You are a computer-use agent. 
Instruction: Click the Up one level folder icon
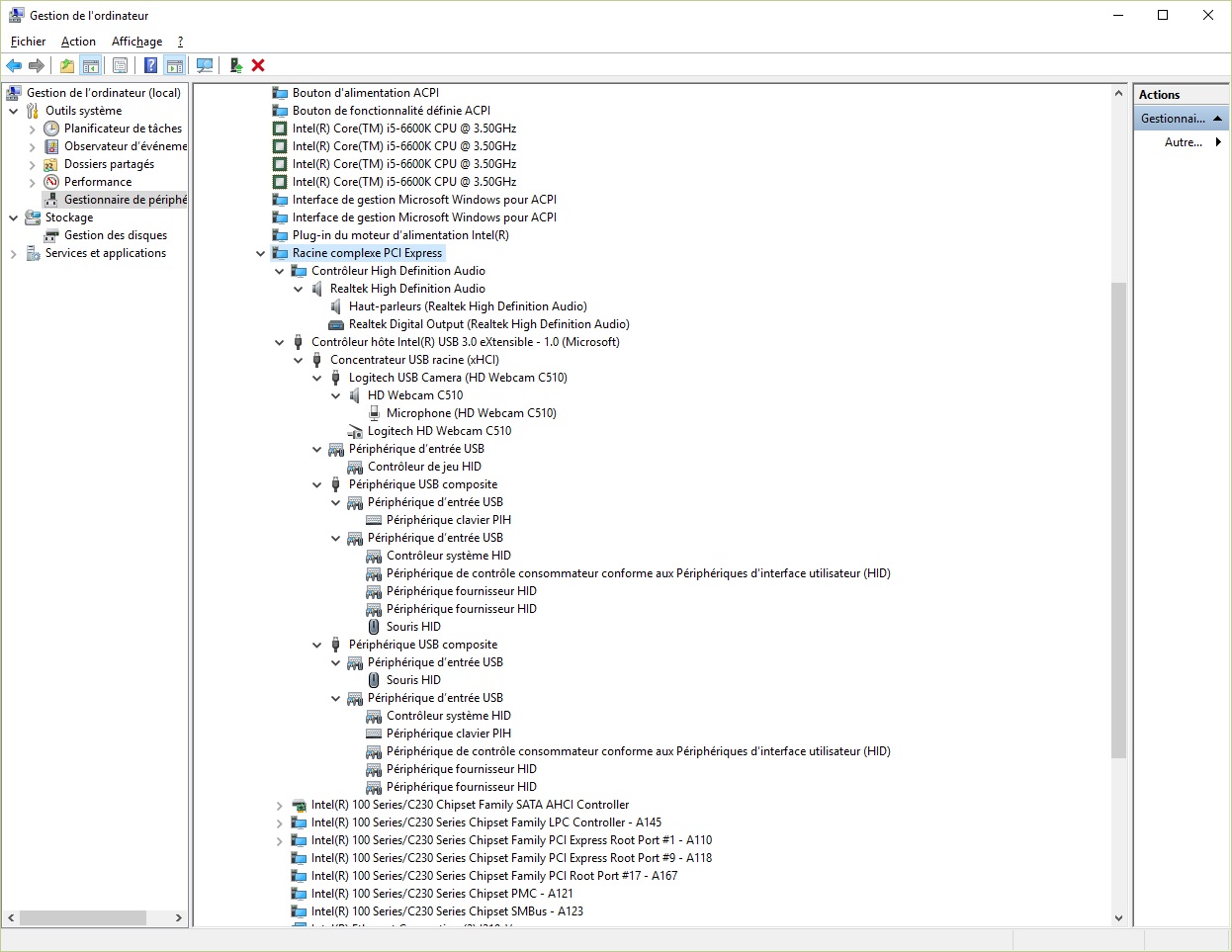(x=66, y=66)
